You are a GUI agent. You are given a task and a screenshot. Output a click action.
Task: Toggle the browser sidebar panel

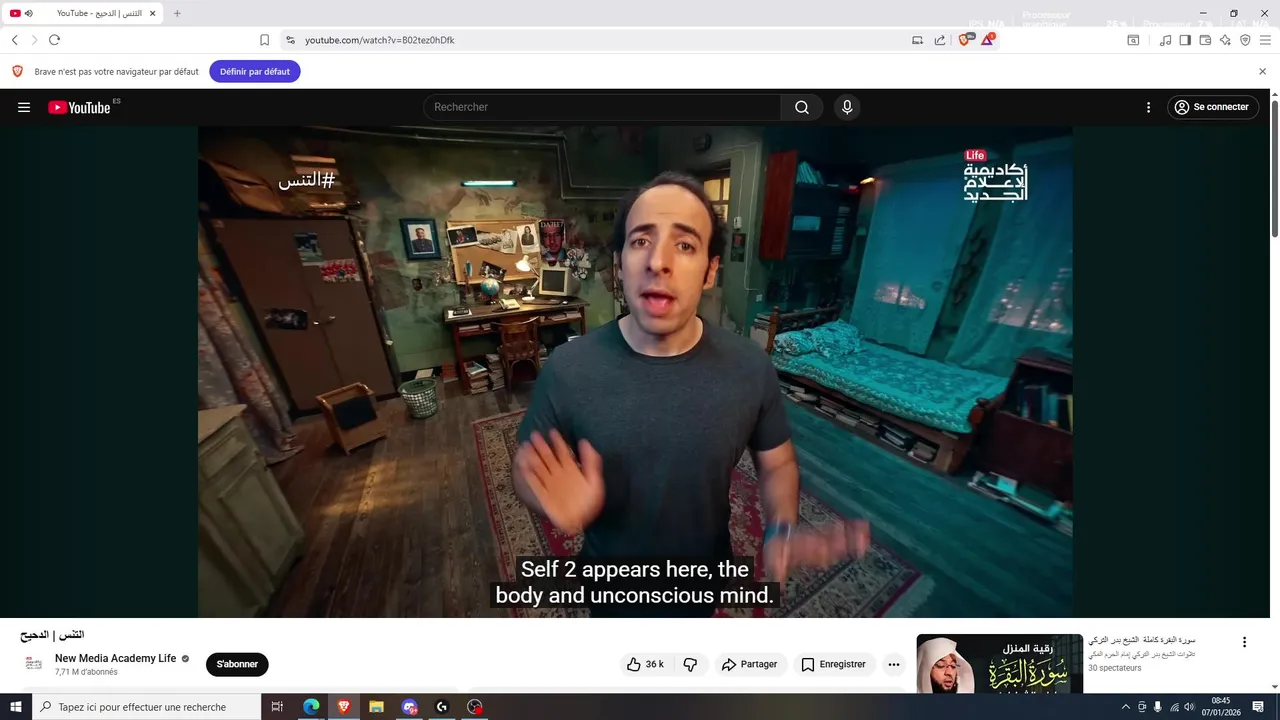[x=1185, y=40]
